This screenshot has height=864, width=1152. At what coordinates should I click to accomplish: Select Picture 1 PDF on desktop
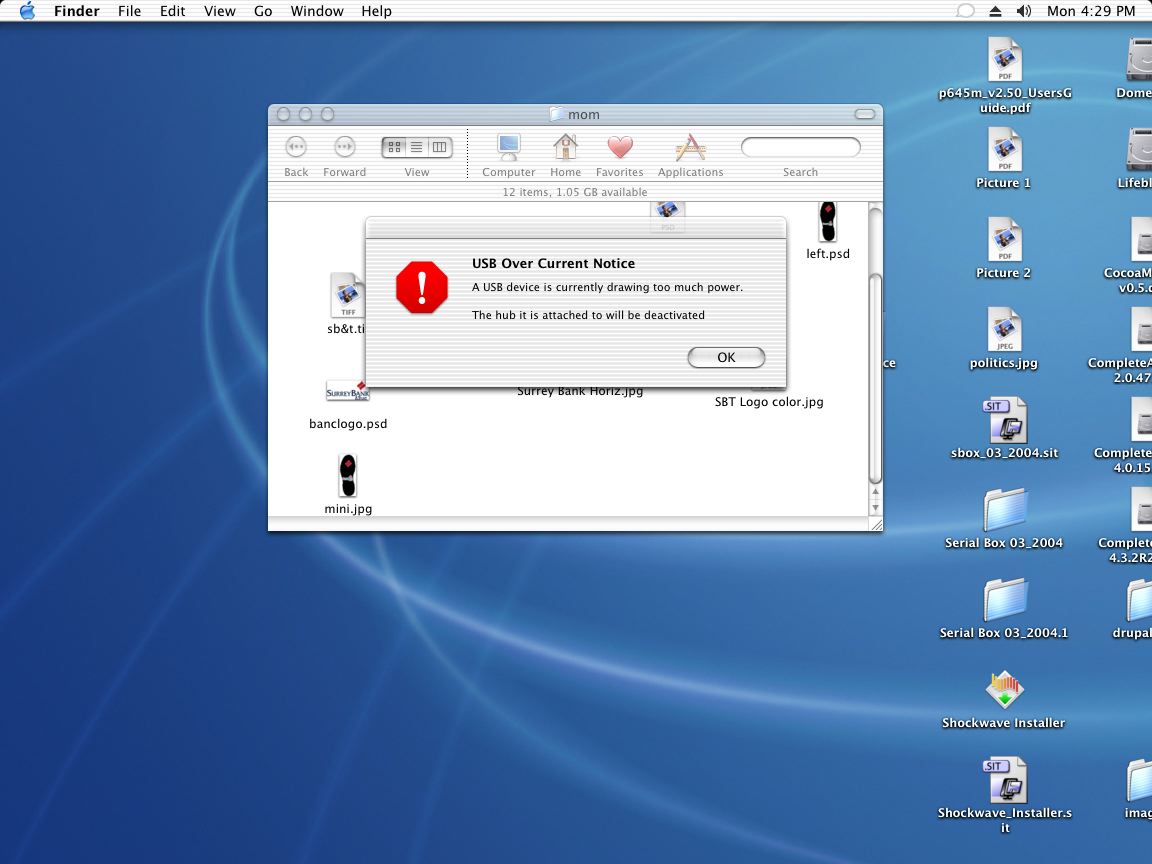[1004, 158]
